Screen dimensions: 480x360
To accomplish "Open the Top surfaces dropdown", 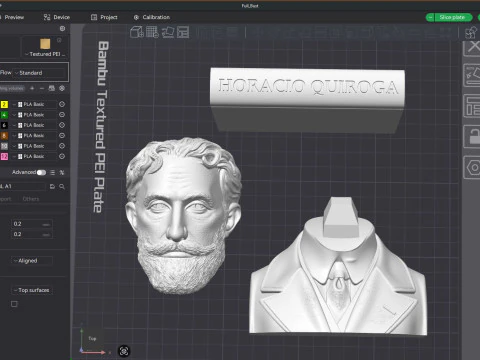I will pyautogui.click(x=32, y=290).
